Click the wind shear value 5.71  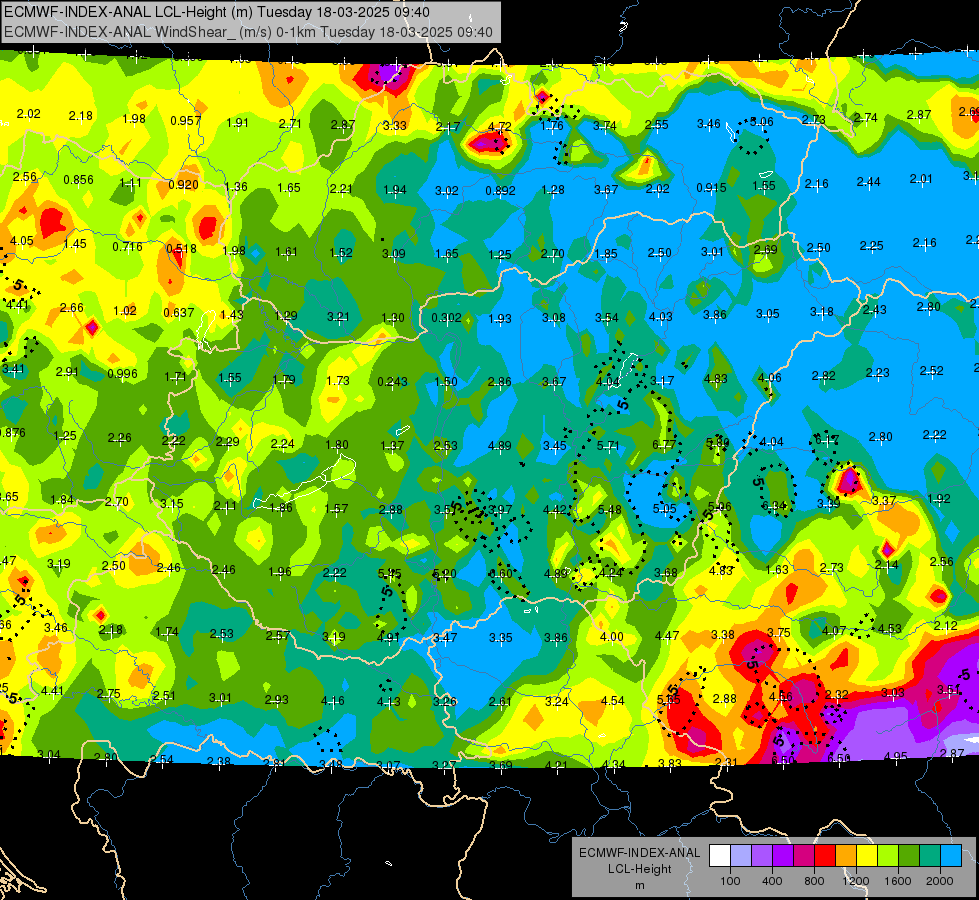coord(608,445)
